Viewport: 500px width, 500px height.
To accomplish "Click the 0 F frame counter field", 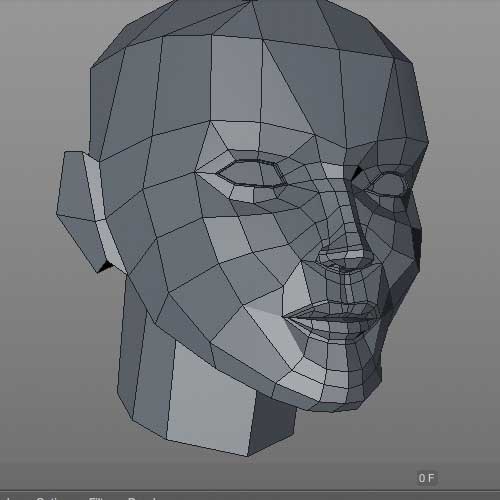I will point(426,478).
